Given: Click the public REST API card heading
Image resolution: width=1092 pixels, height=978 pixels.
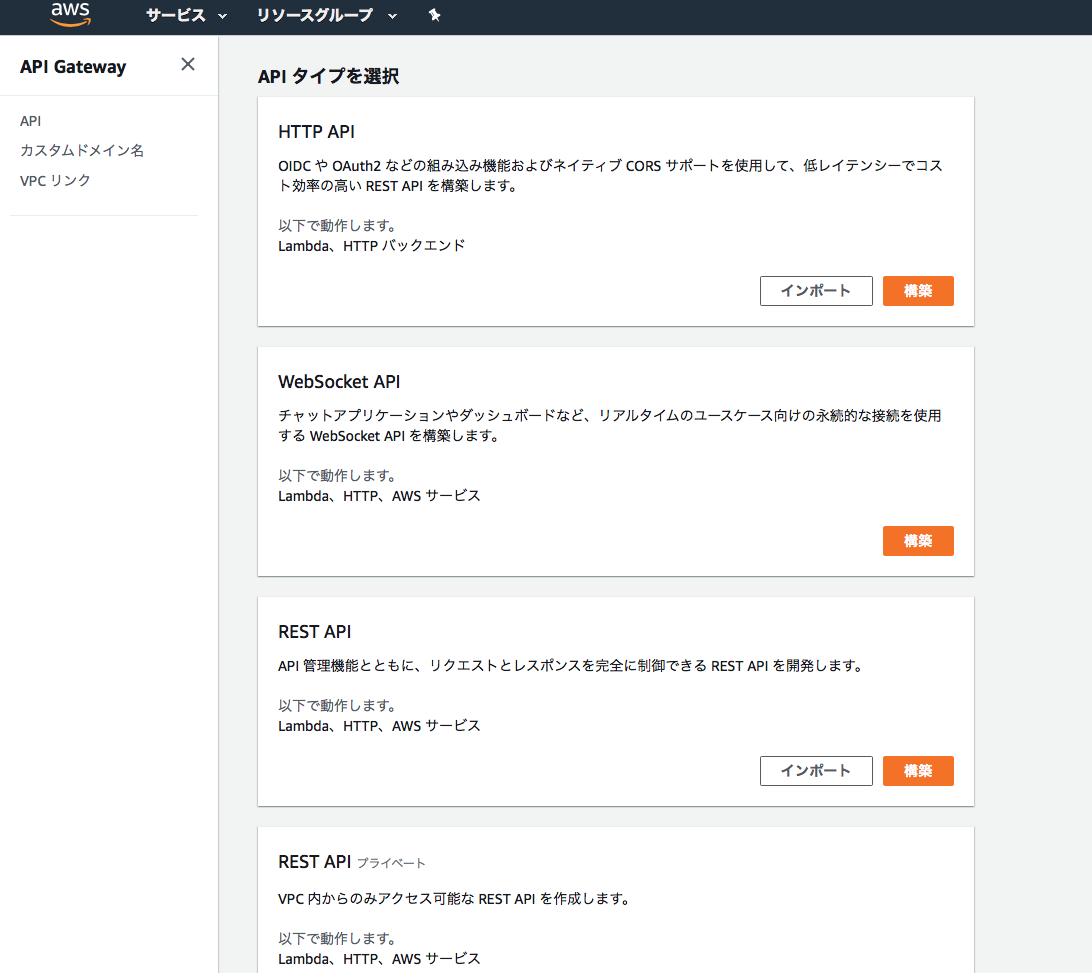Looking at the screenshot, I should tap(315, 632).
